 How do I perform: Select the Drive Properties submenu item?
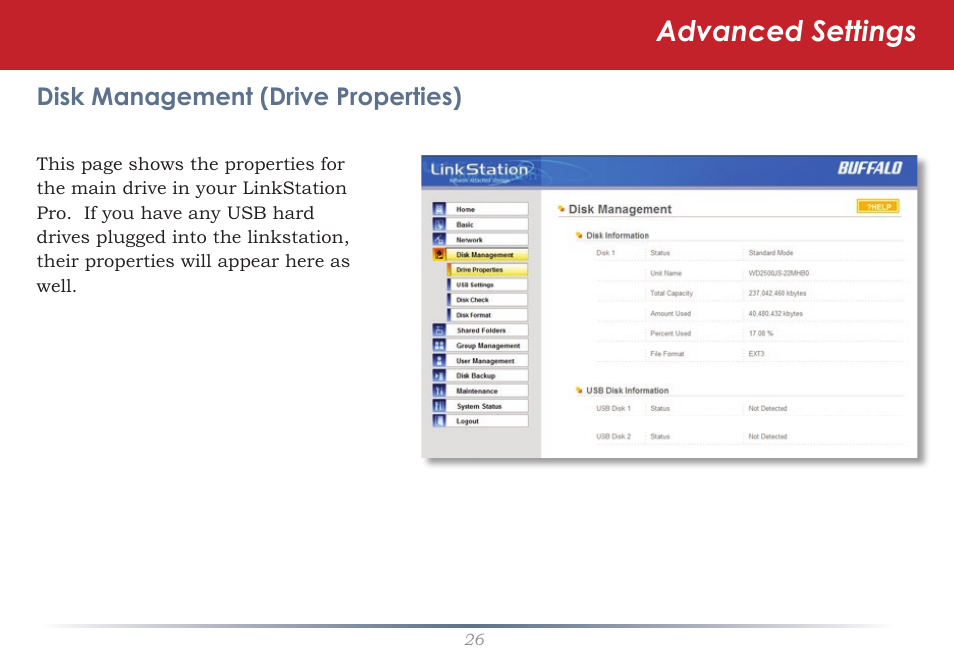(487, 270)
